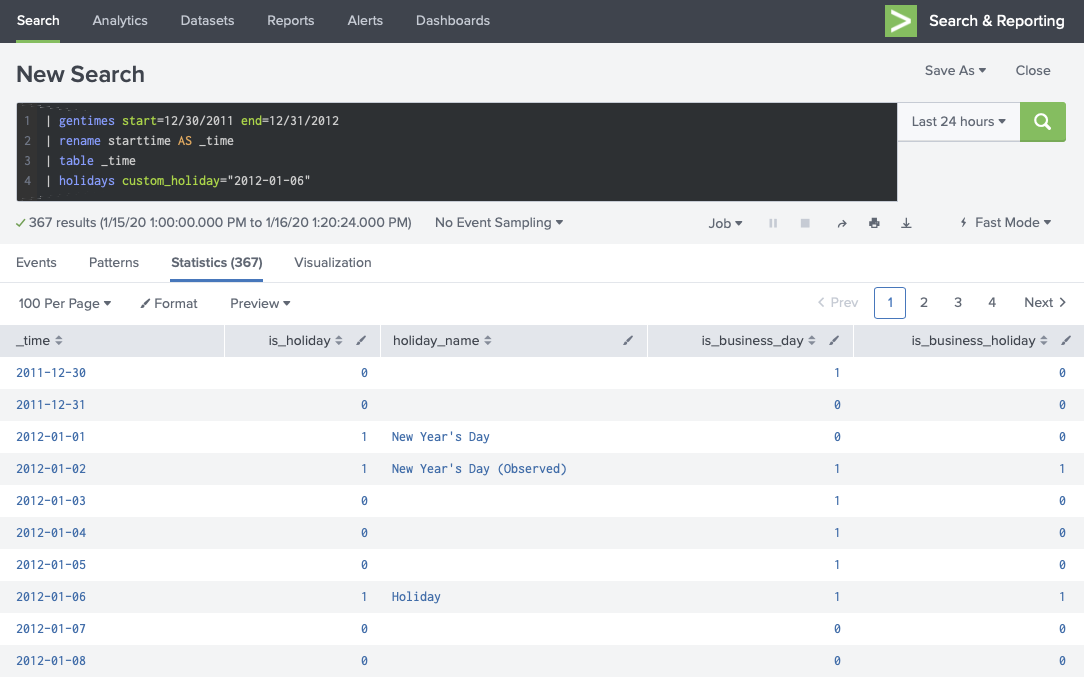The height and width of the screenshot is (677, 1084).
Task: Run the search with the green magnifier button
Action: click(x=1043, y=122)
